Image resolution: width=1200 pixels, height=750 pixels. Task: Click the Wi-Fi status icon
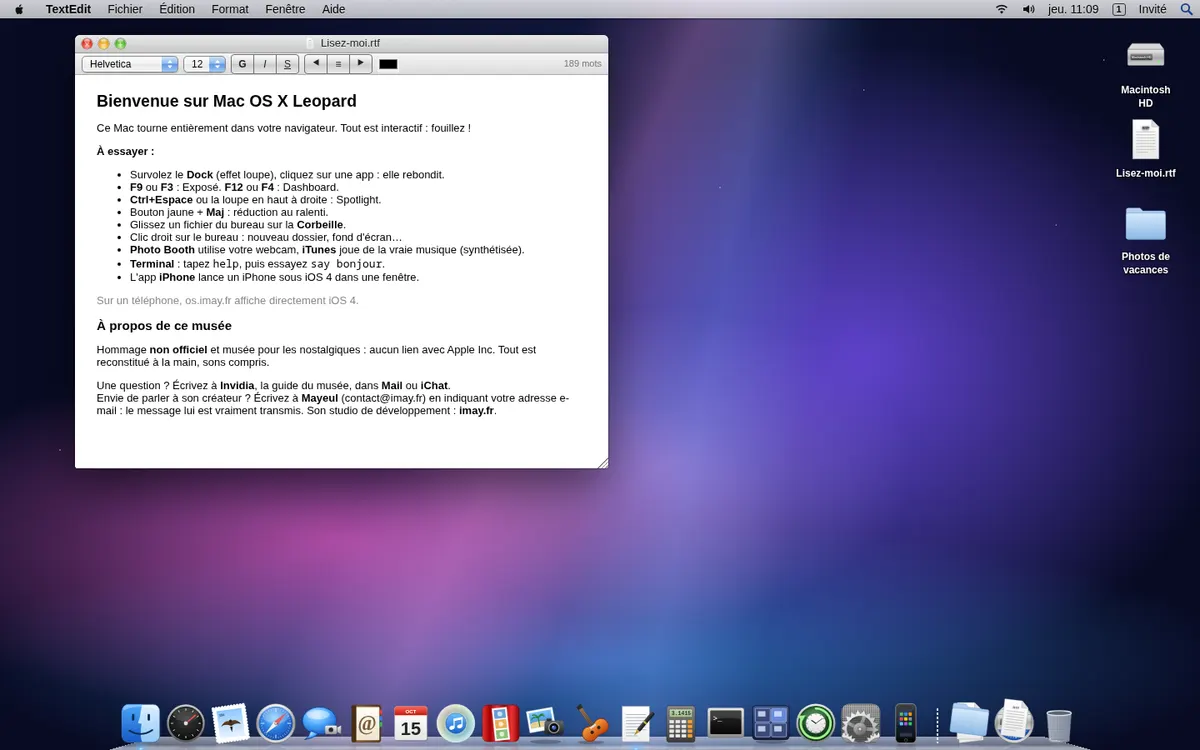pos(1001,9)
